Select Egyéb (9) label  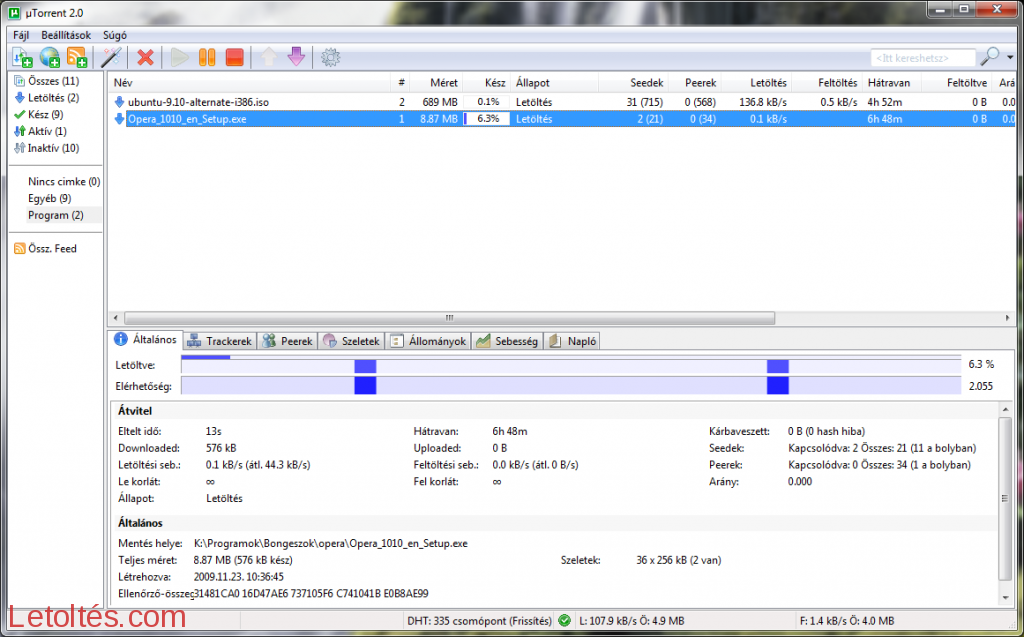point(50,199)
